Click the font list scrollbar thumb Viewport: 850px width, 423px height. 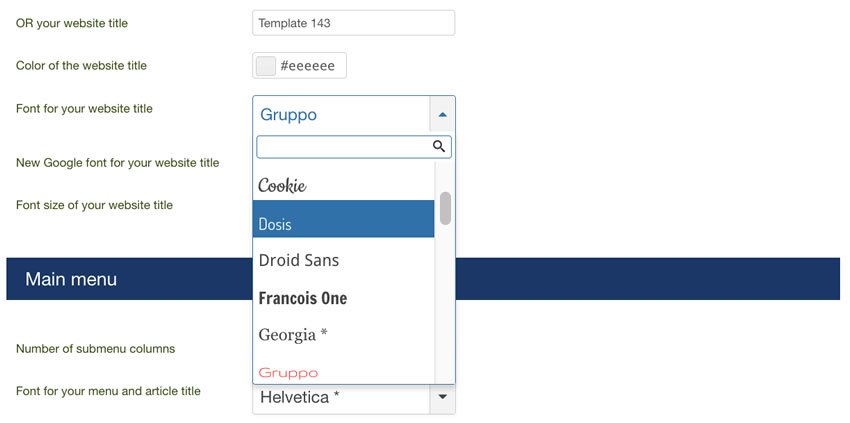pos(445,208)
